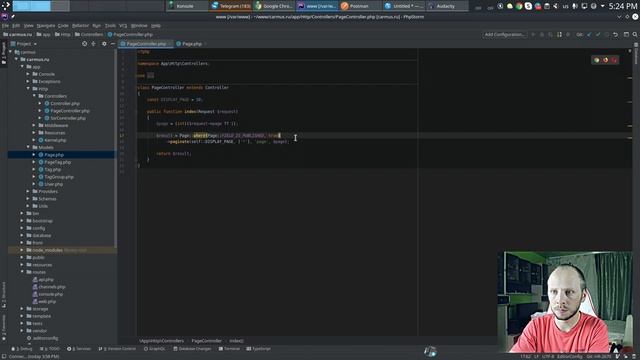This screenshot has width=640, height=360.
Task: Open the TypeScript tool window
Action: point(259,349)
